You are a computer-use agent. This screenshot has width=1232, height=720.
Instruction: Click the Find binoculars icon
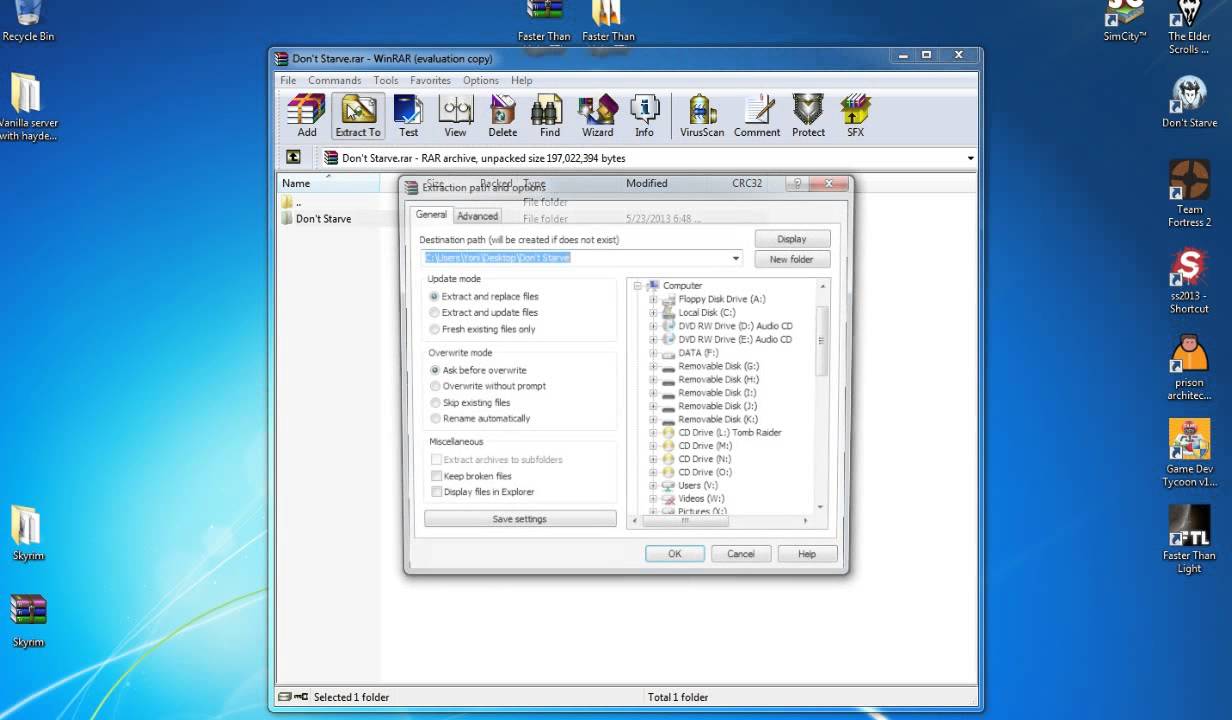549,116
